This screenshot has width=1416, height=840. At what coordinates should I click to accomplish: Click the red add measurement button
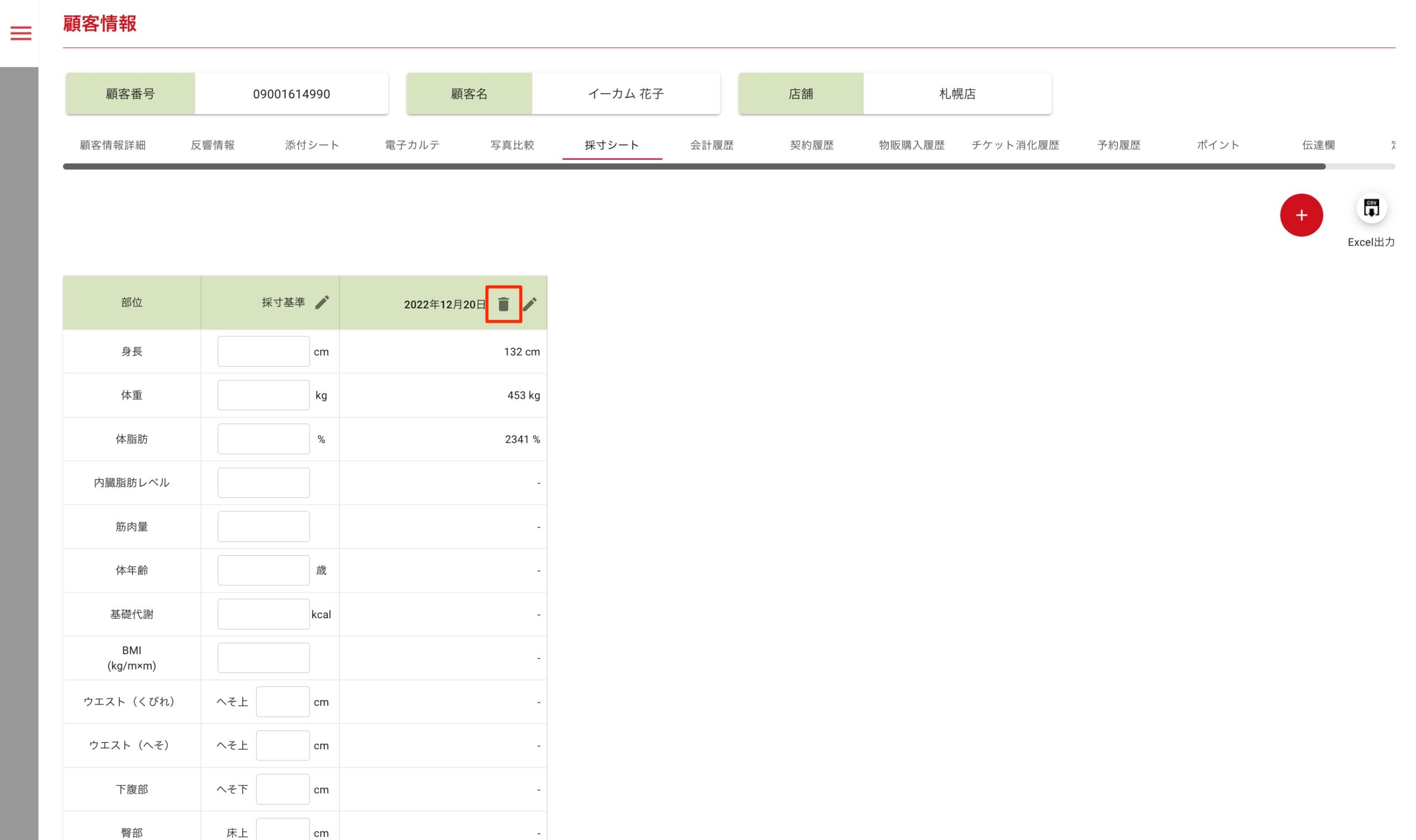[1300, 215]
